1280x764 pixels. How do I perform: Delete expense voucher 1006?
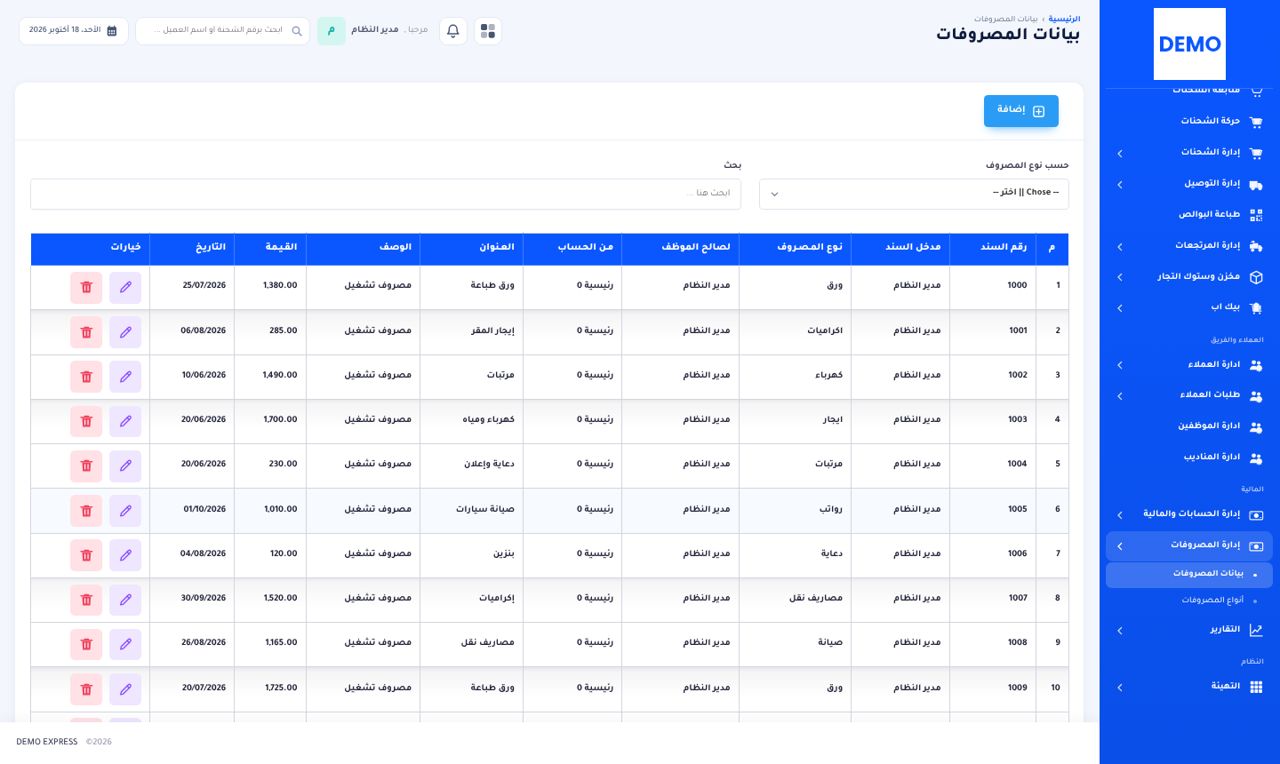(86, 554)
